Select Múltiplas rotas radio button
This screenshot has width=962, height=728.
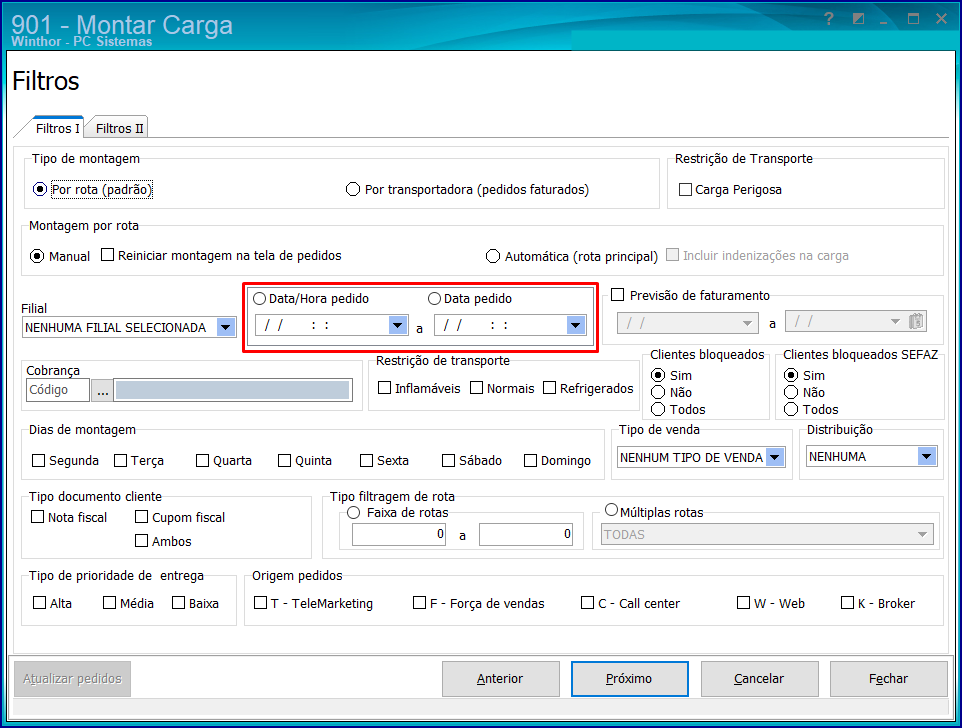(612, 510)
